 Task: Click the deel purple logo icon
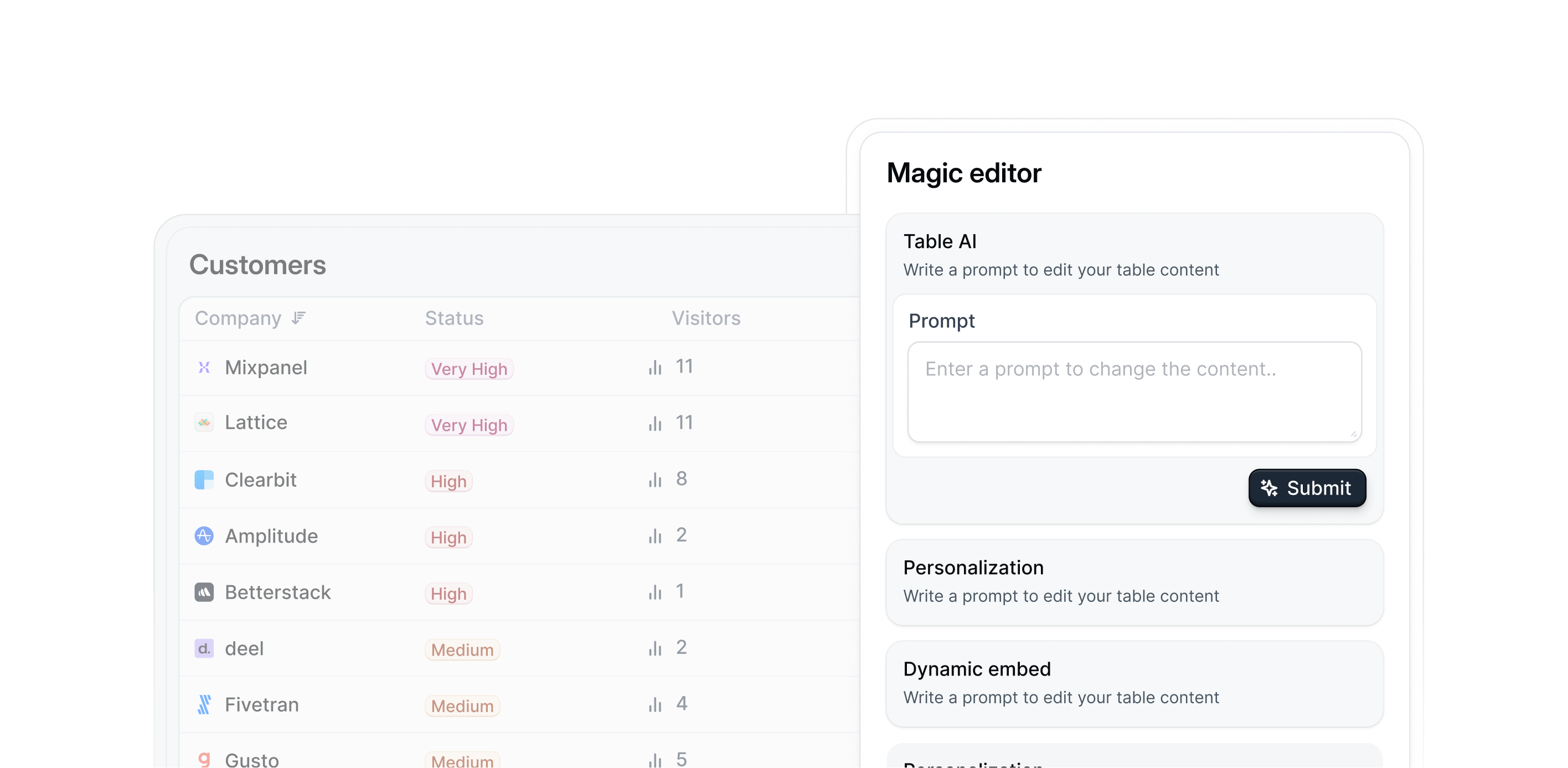[204, 648]
